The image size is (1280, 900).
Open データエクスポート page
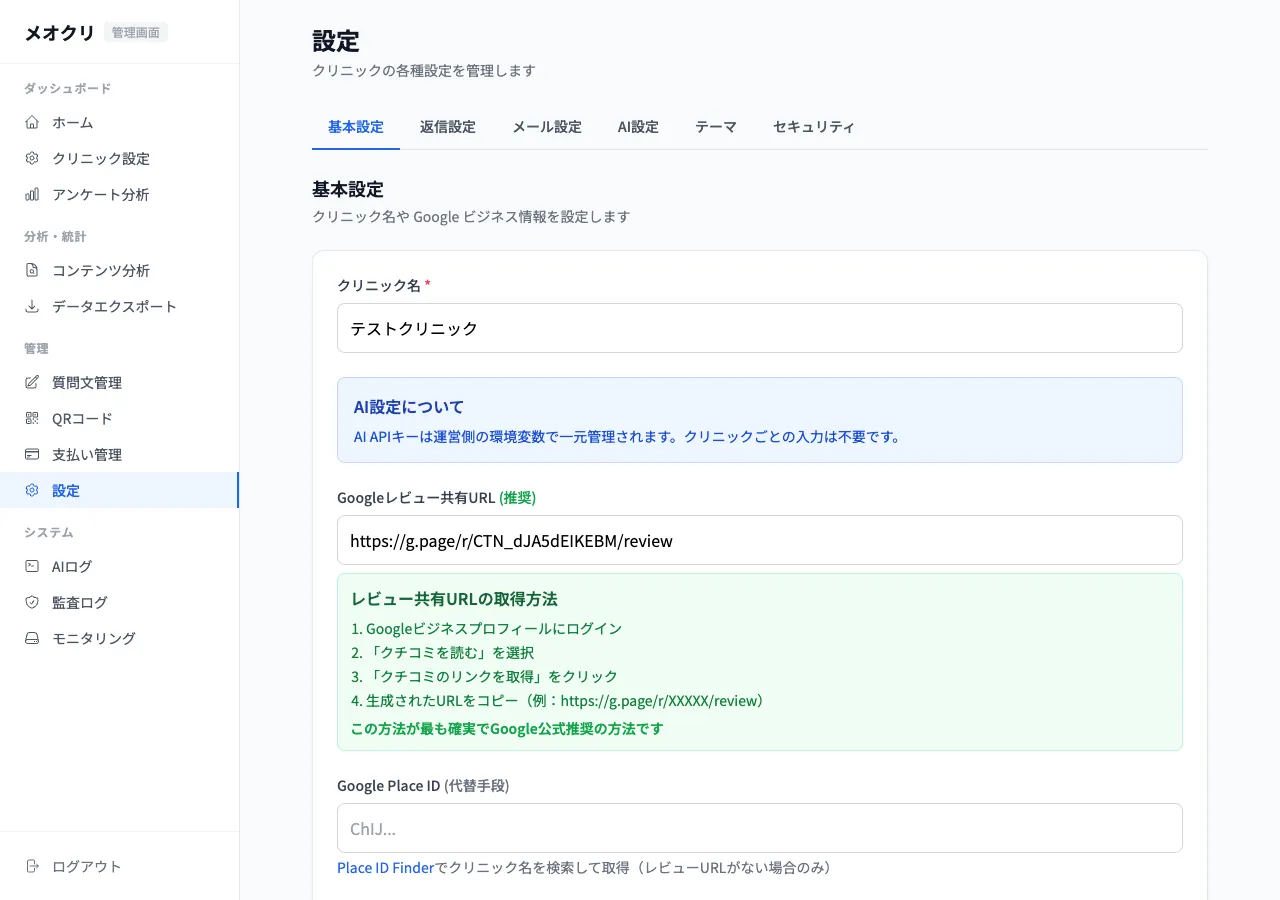click(119, 306)
